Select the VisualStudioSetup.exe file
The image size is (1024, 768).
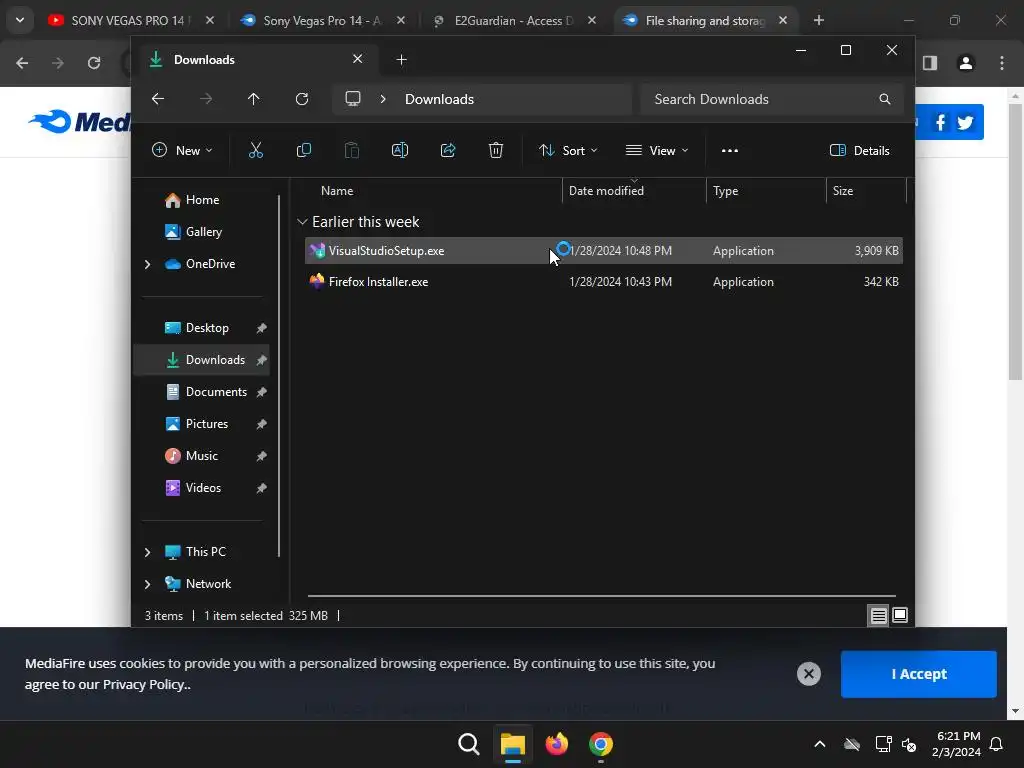tap(603, 251)
